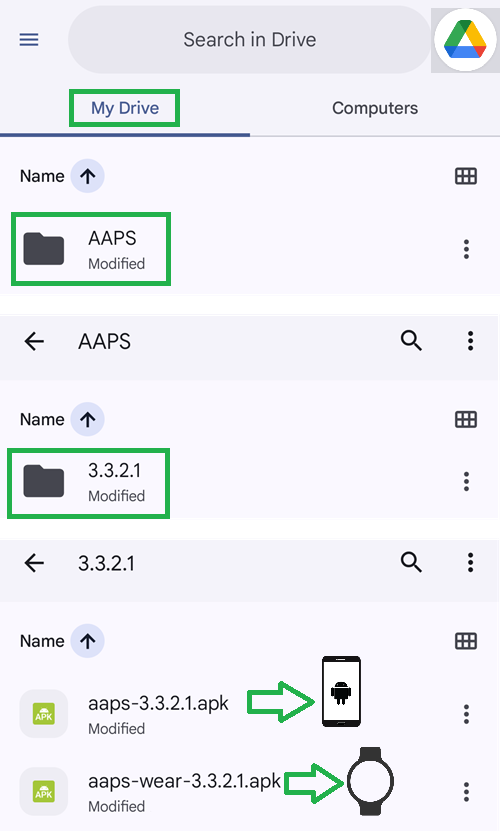The width and height of the screenshot is (500, 831).
Task: Toggle sort direction arrow above AAPS folder
Action: point(87,176)
